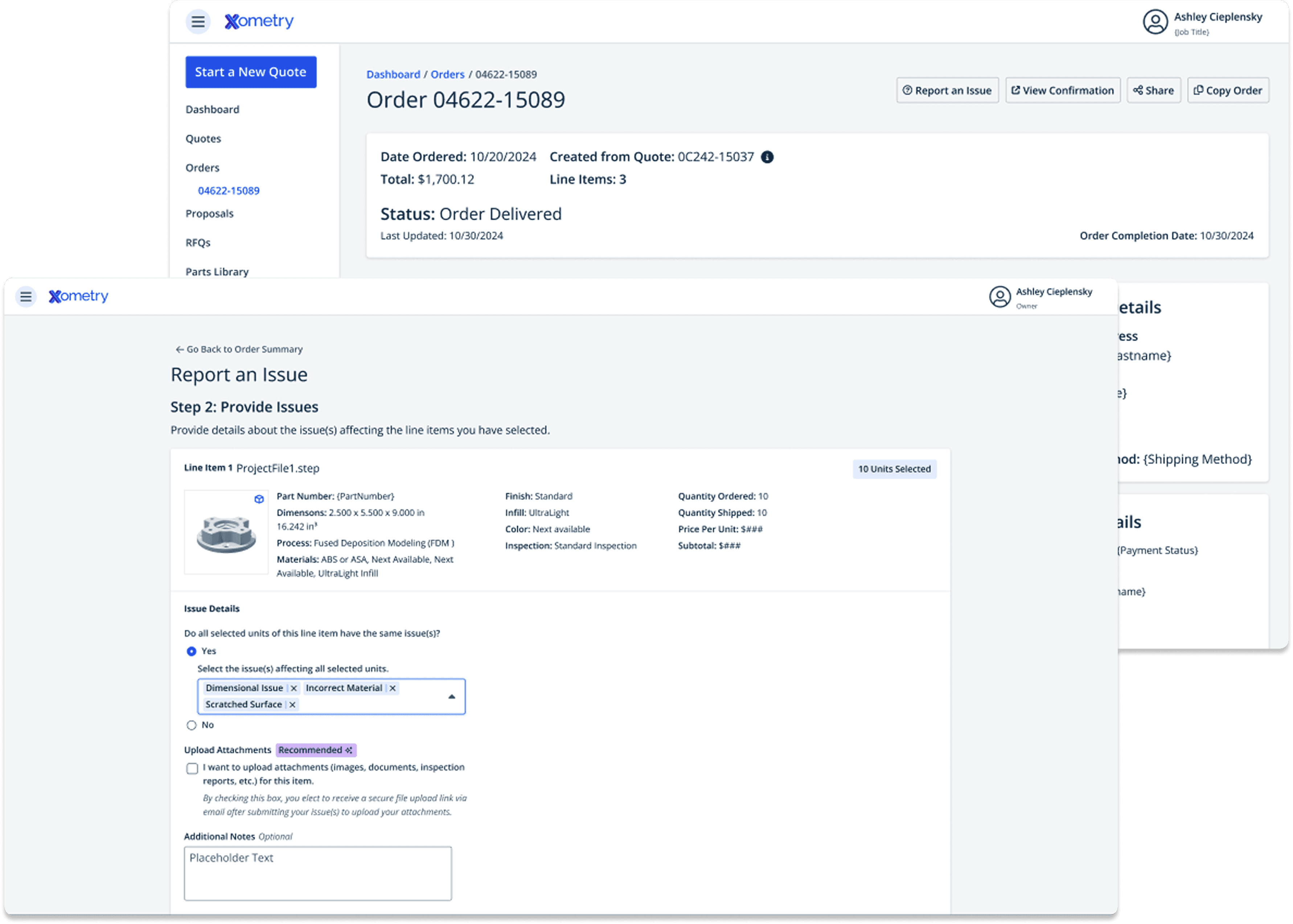Click the 3D cube icon on the part thumbnail

(x=259, y=499)
